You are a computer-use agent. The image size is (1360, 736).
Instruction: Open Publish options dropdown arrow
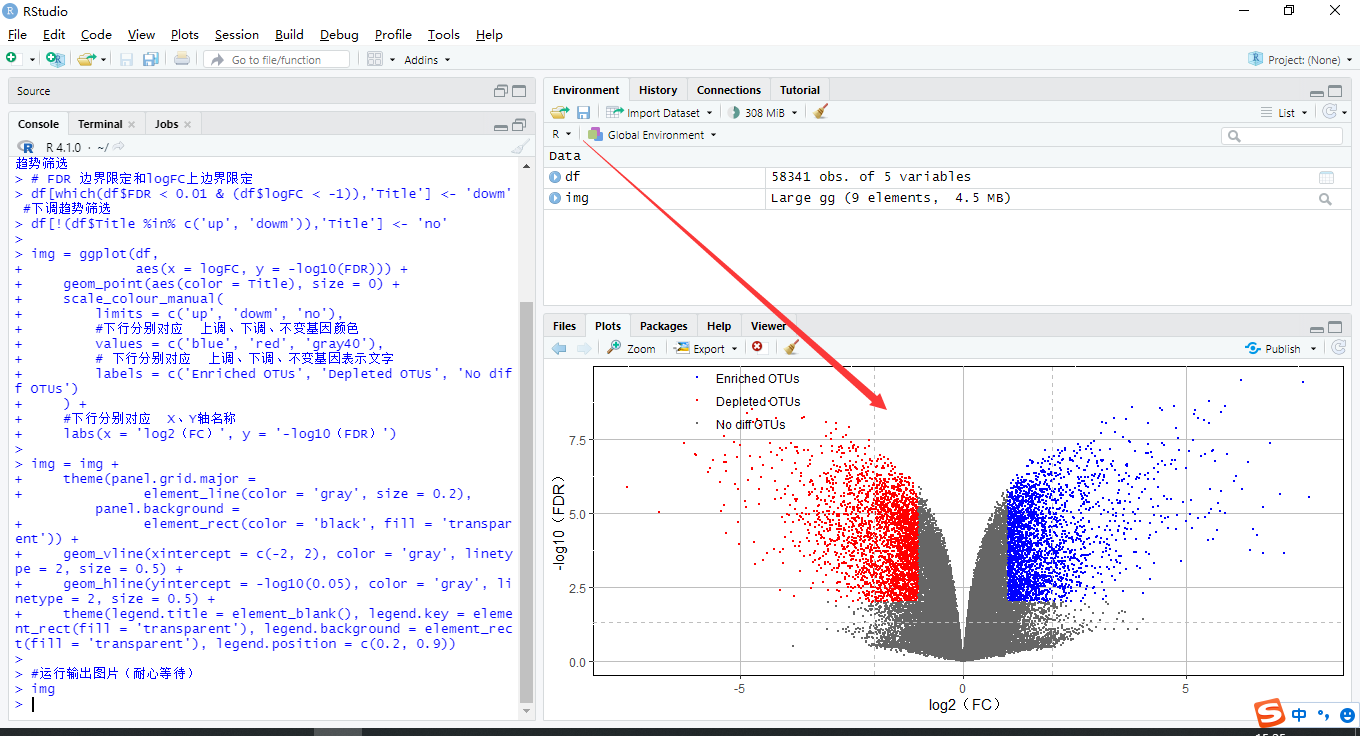coord(1313,349)
